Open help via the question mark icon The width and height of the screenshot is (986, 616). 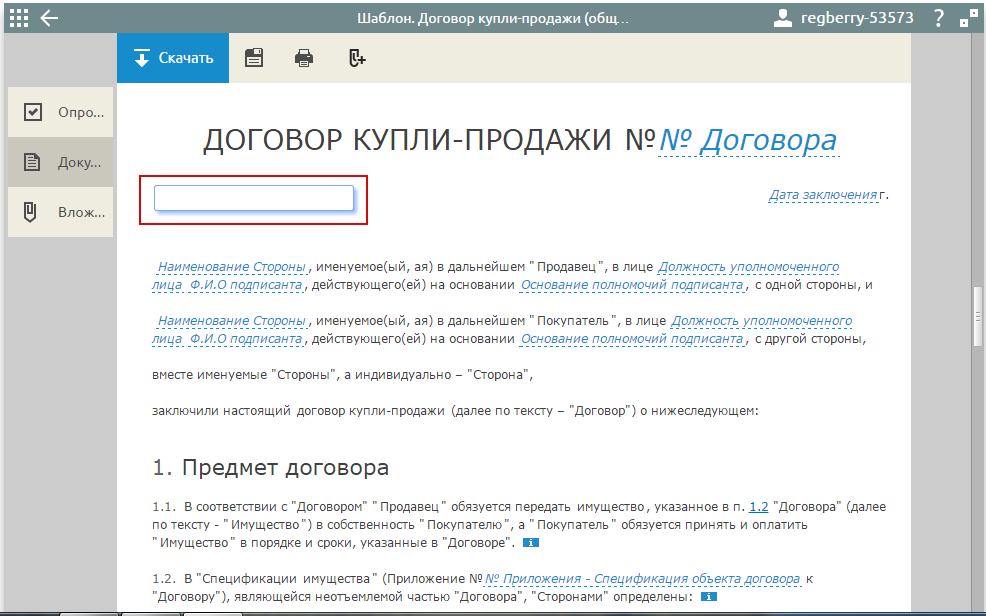coord(938,15)
